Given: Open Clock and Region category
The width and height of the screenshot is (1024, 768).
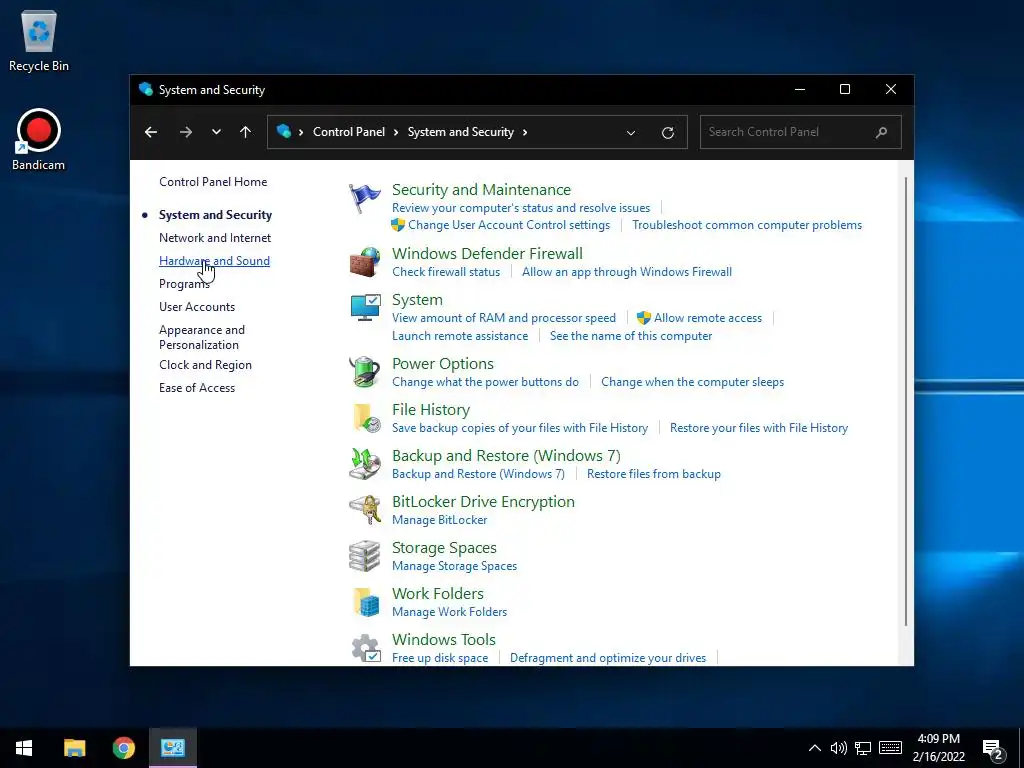Looking at the screenshot, I should pyautogui.click(x=205, y=364).
